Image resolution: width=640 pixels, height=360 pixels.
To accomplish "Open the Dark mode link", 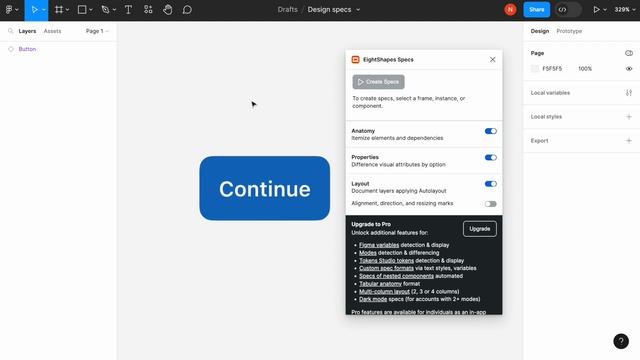I will click(373, 299).
